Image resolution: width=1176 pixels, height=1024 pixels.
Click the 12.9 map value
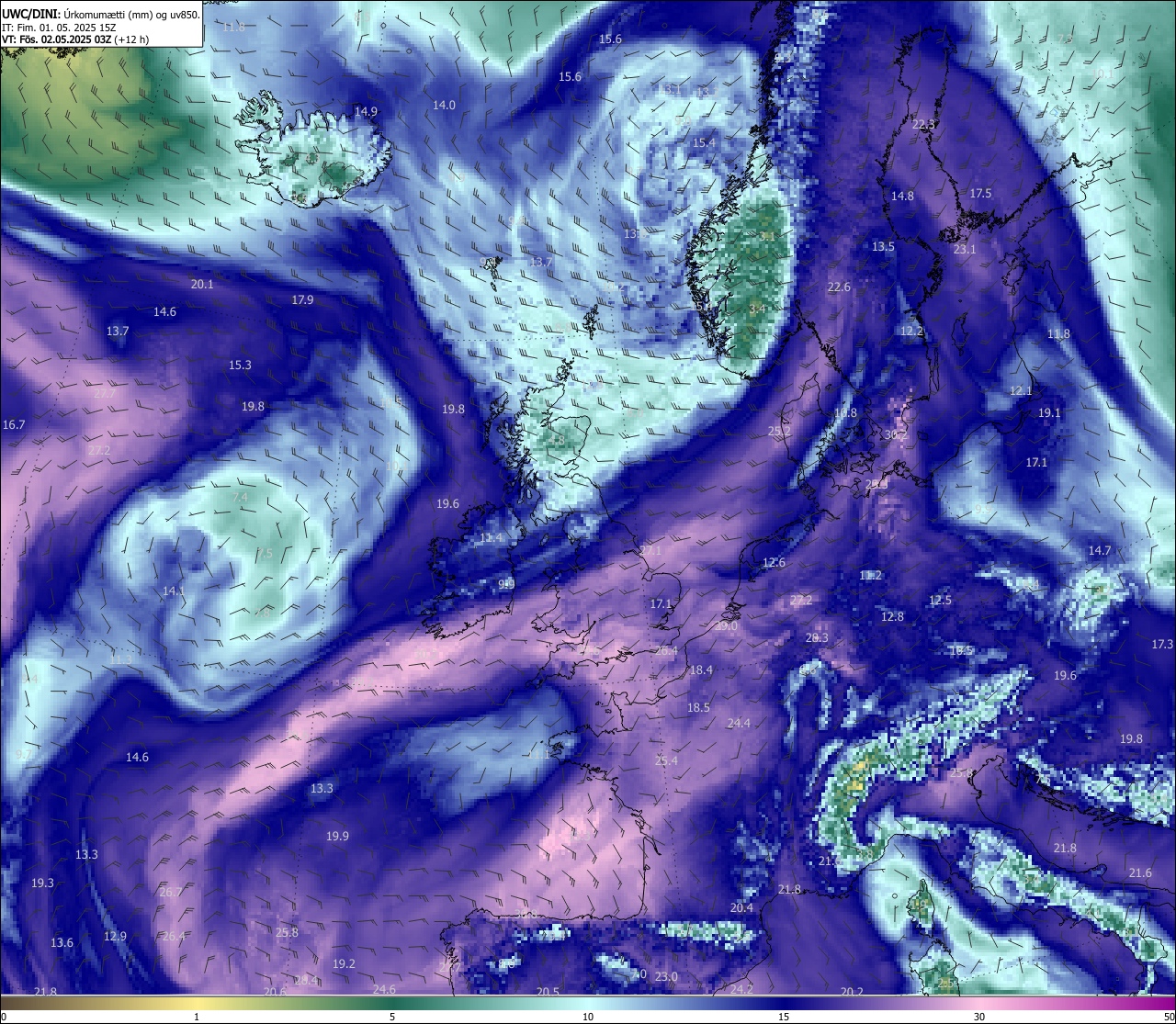click(x=115, y=937)
